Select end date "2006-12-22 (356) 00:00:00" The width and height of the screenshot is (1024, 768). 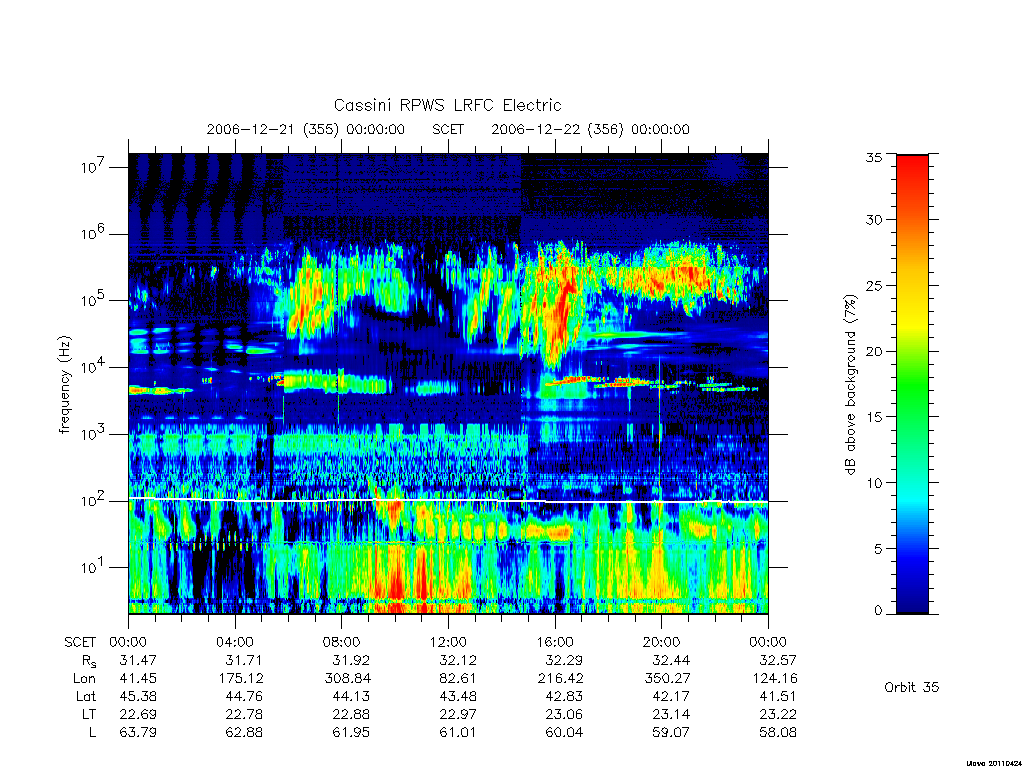tap(590, 129)
